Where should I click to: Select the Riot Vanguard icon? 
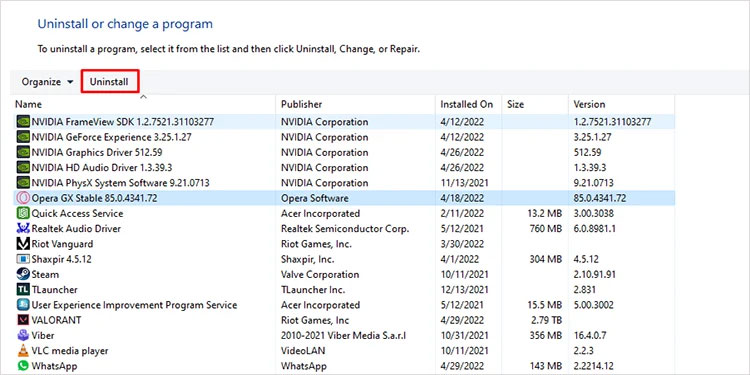(23, 243)
